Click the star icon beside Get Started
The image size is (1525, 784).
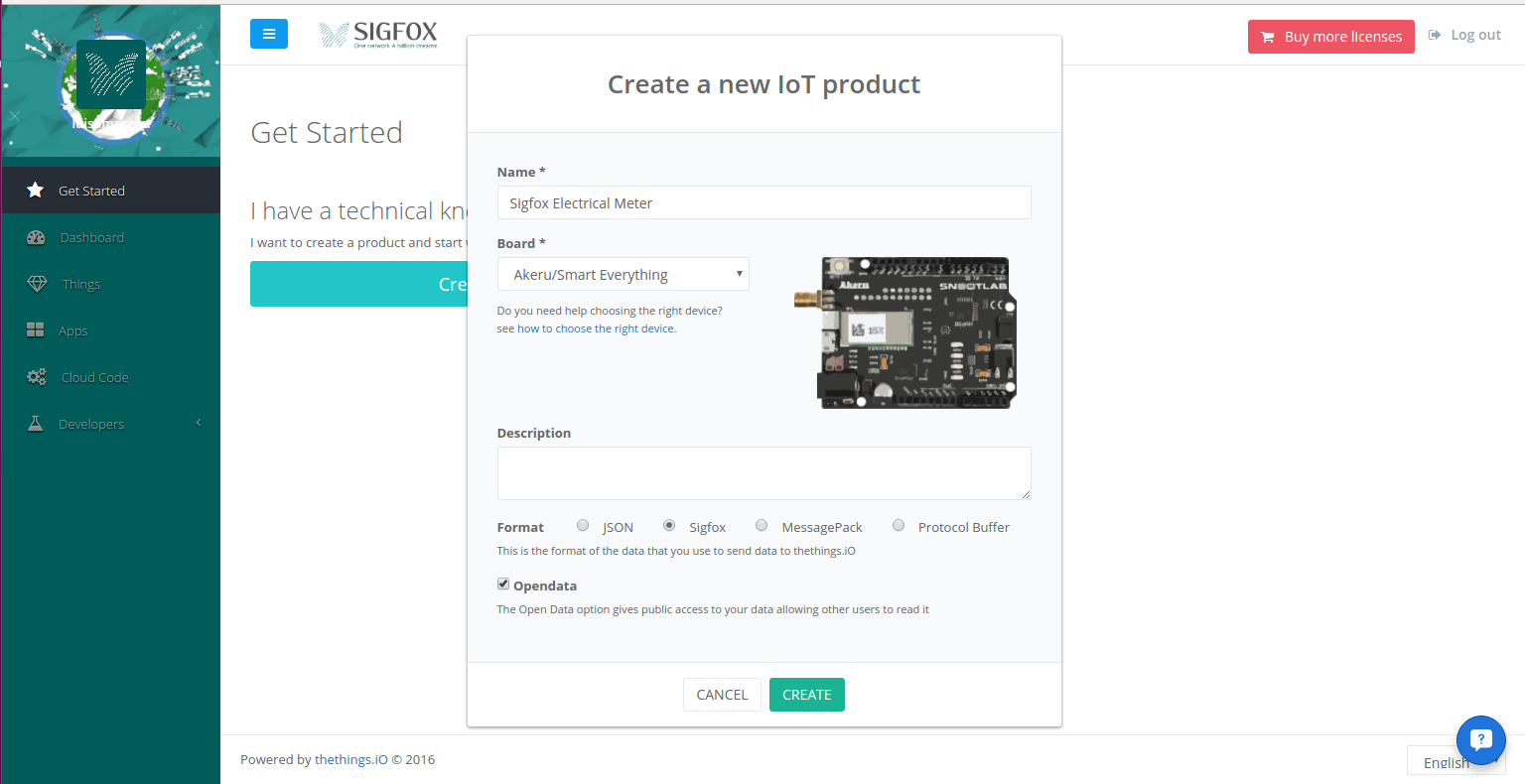pyautogui.click(x=35, y=190)
